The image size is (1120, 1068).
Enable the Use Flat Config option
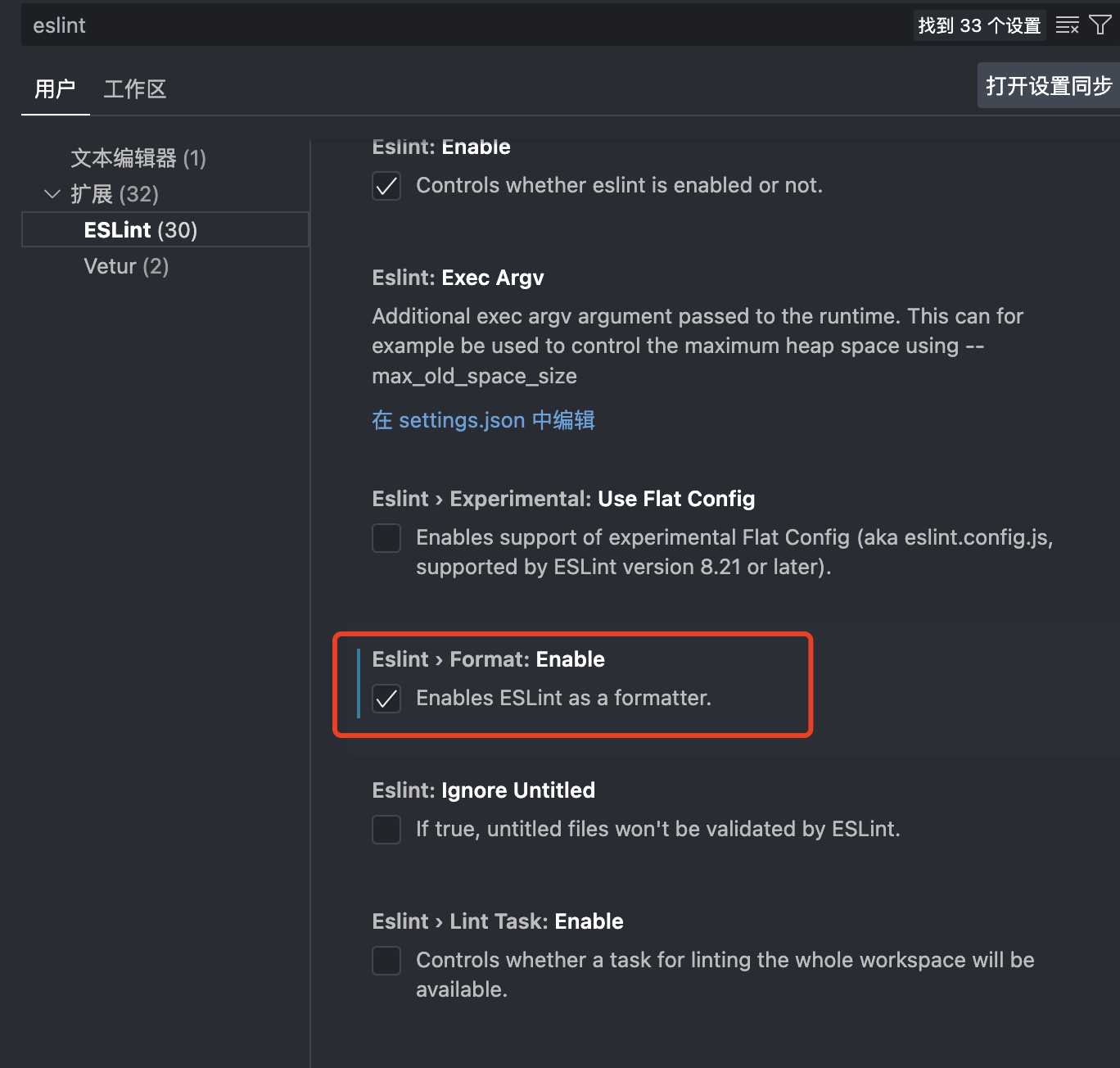[x=386, y=538]
